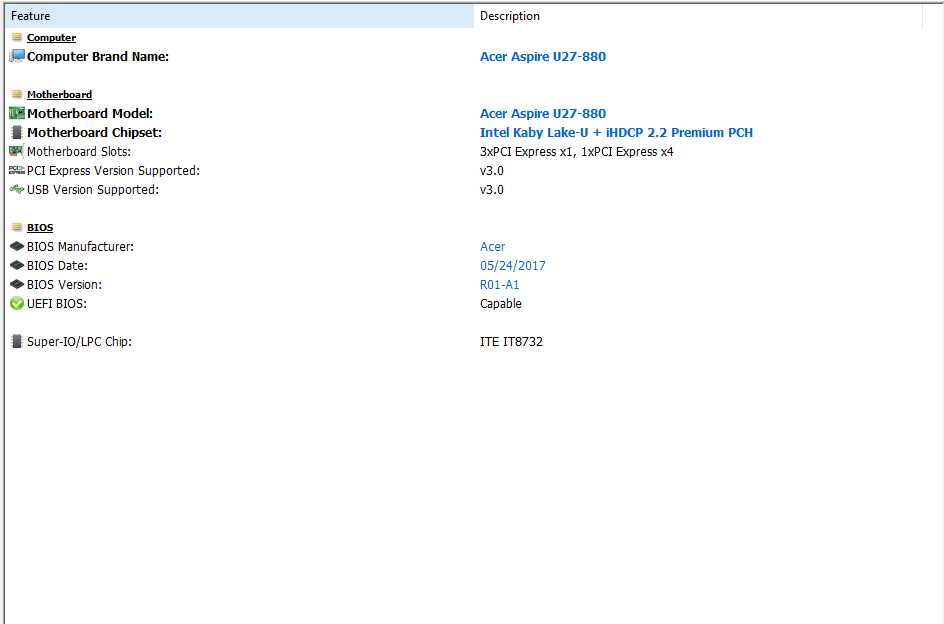
Task: Select the BIOS Version label
Action: click(64, 284)
